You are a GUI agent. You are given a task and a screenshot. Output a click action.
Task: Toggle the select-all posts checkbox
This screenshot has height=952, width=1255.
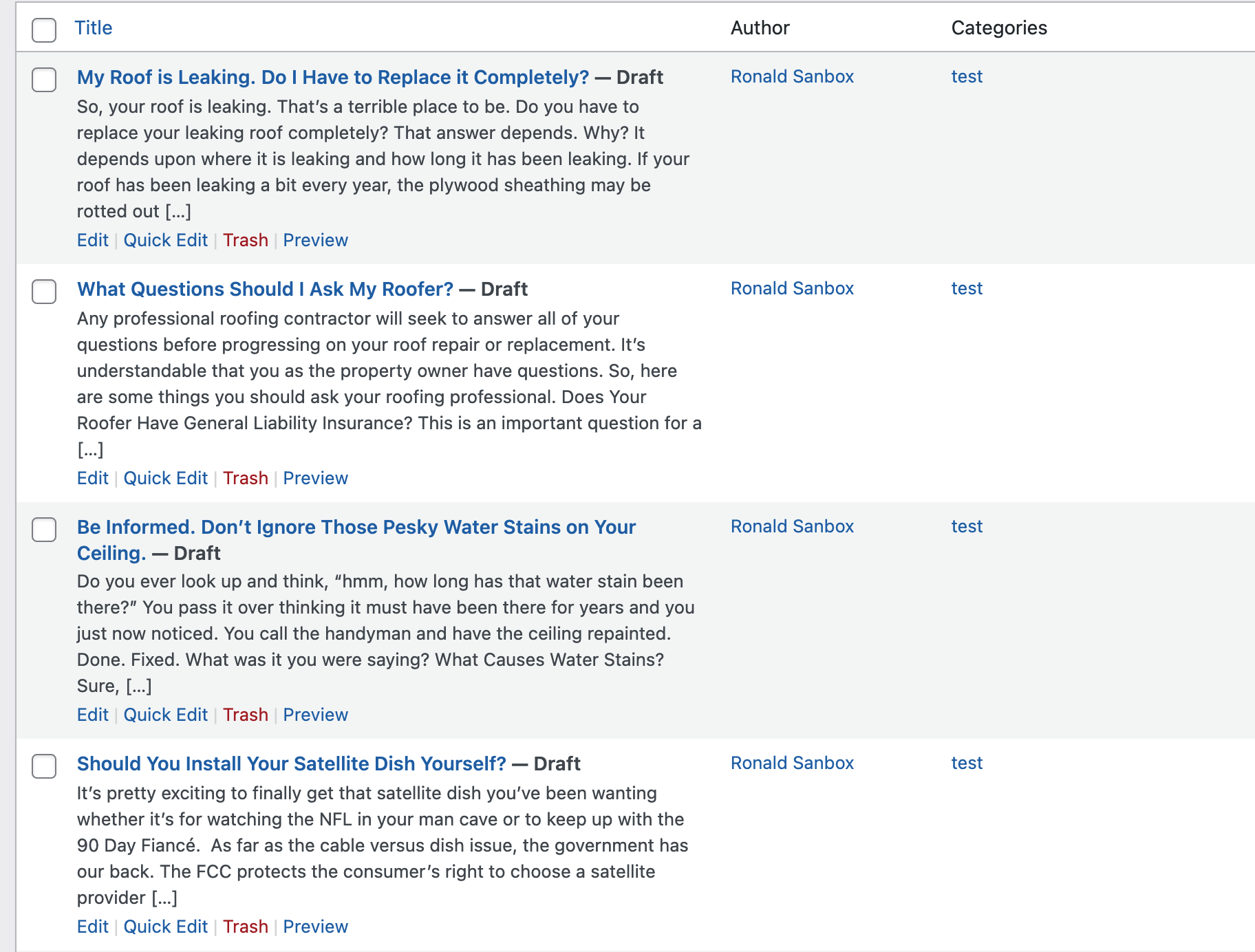tap(44, 30)
